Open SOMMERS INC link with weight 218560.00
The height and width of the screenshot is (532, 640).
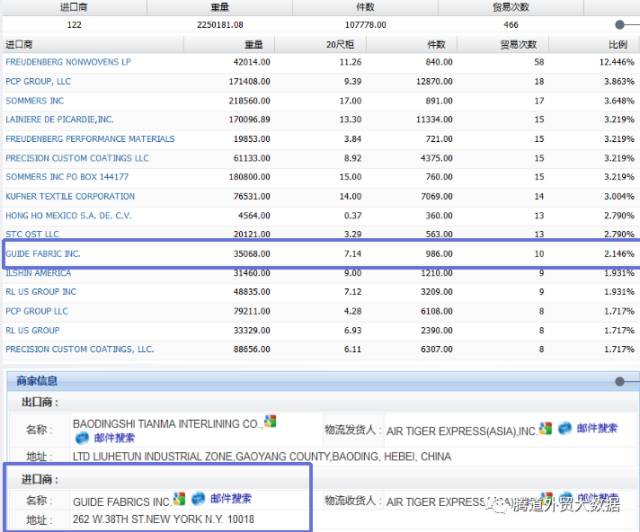click(x=35, y=100)
